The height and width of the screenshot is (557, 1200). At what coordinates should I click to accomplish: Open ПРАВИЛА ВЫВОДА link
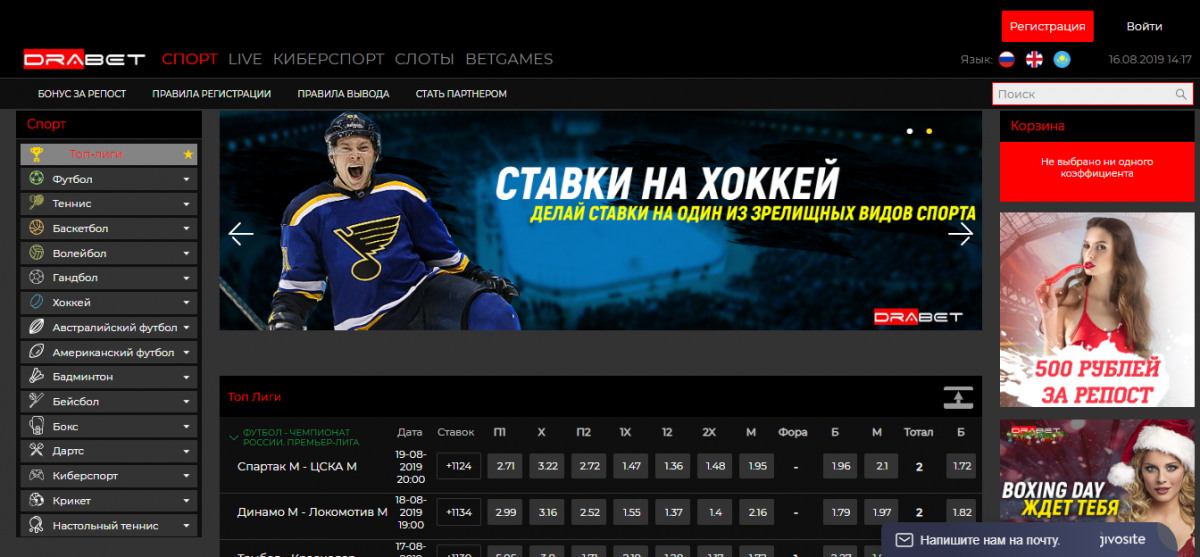343,94
